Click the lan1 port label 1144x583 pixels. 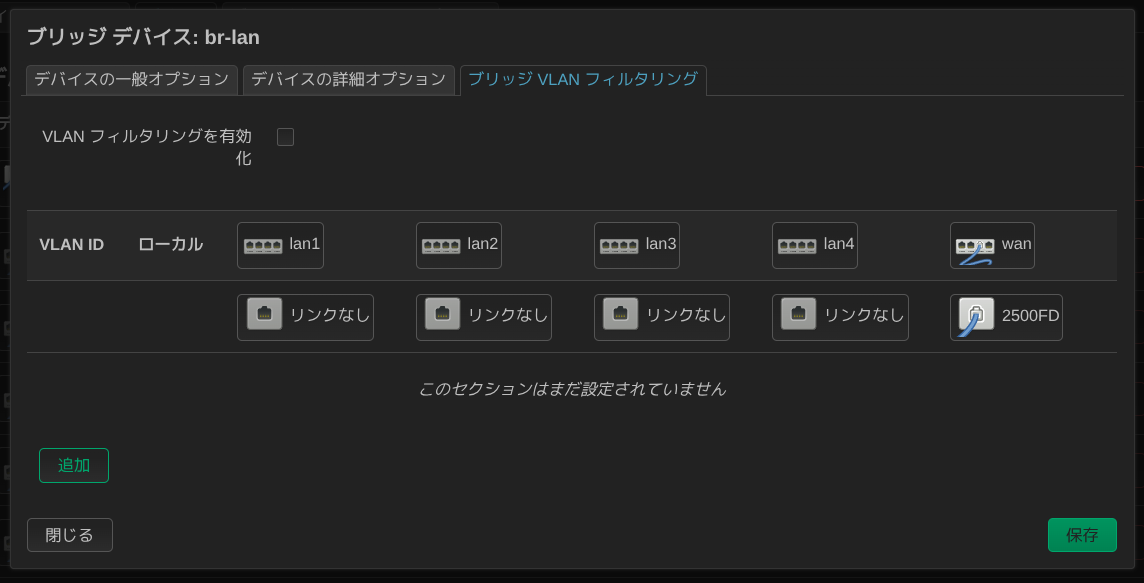pyautogui.click(x=304, y=244)
